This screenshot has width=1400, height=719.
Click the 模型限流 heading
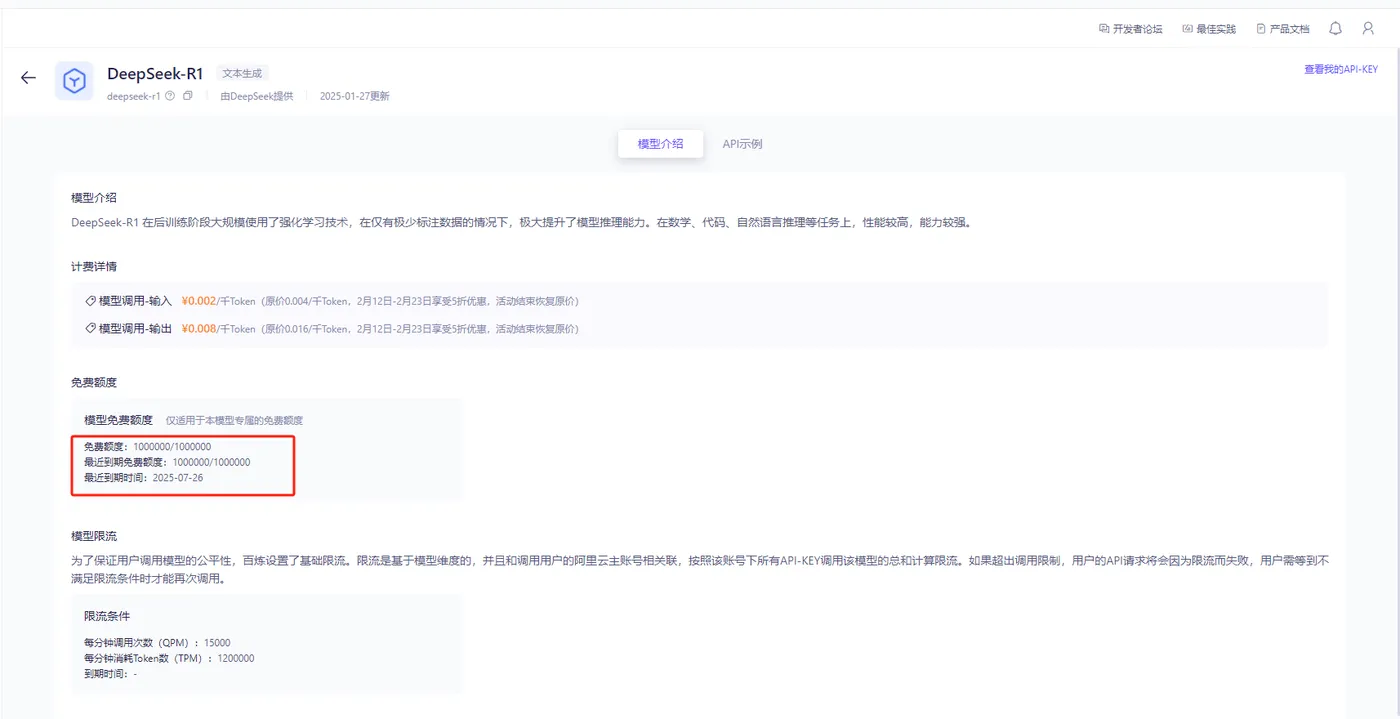pyautogui.click(x=94, y=537)
